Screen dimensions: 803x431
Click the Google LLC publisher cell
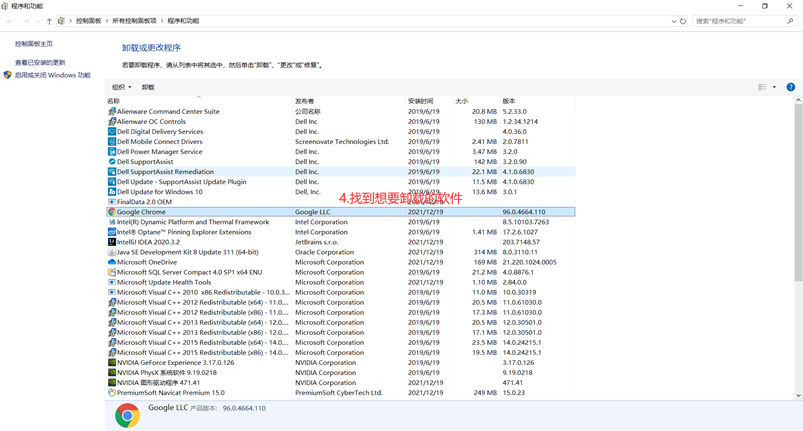[x=312, y=212]
